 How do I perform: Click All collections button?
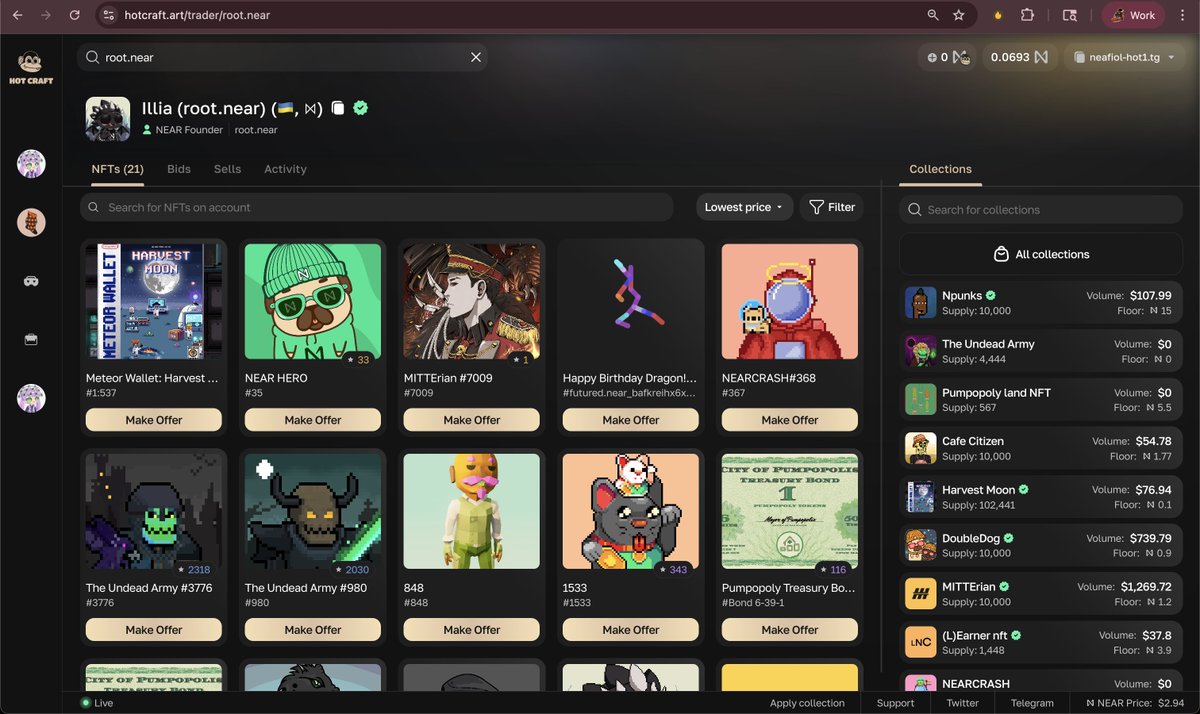tap(1041, 254)
